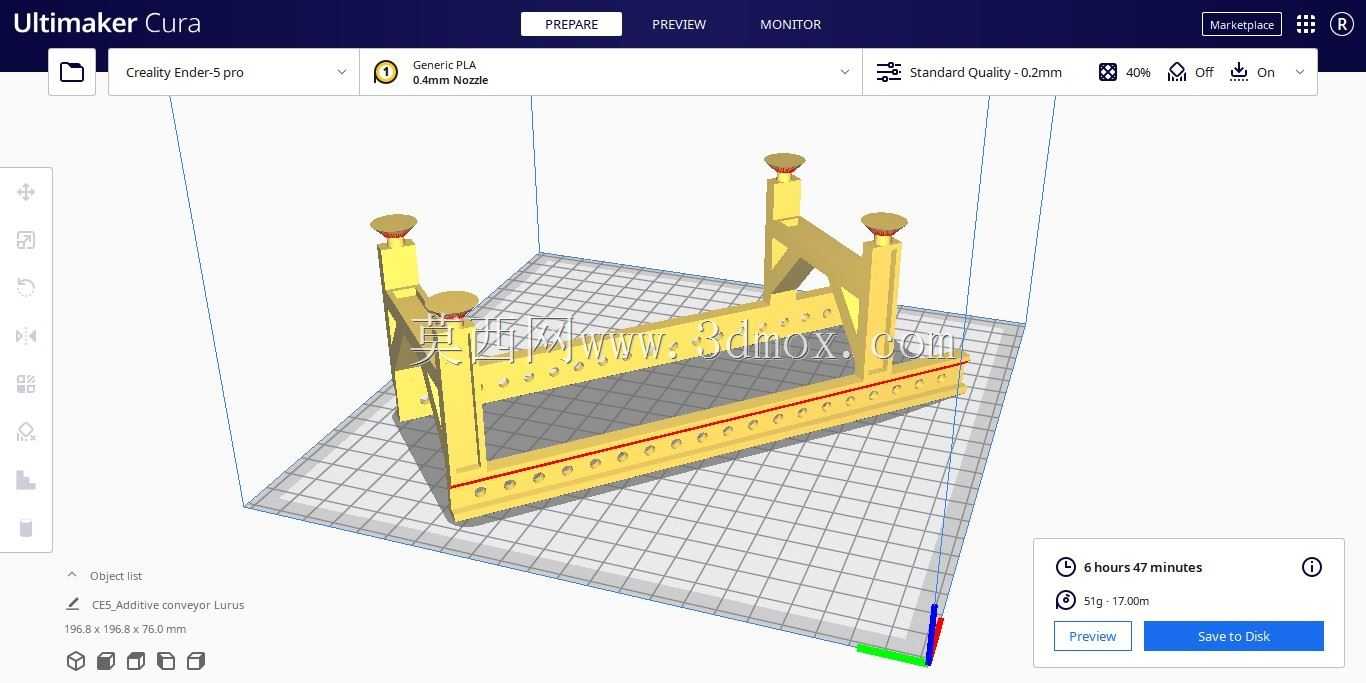Open file folder icon
The width and height of the screenshot is (1366, 683).
point(72,72)
